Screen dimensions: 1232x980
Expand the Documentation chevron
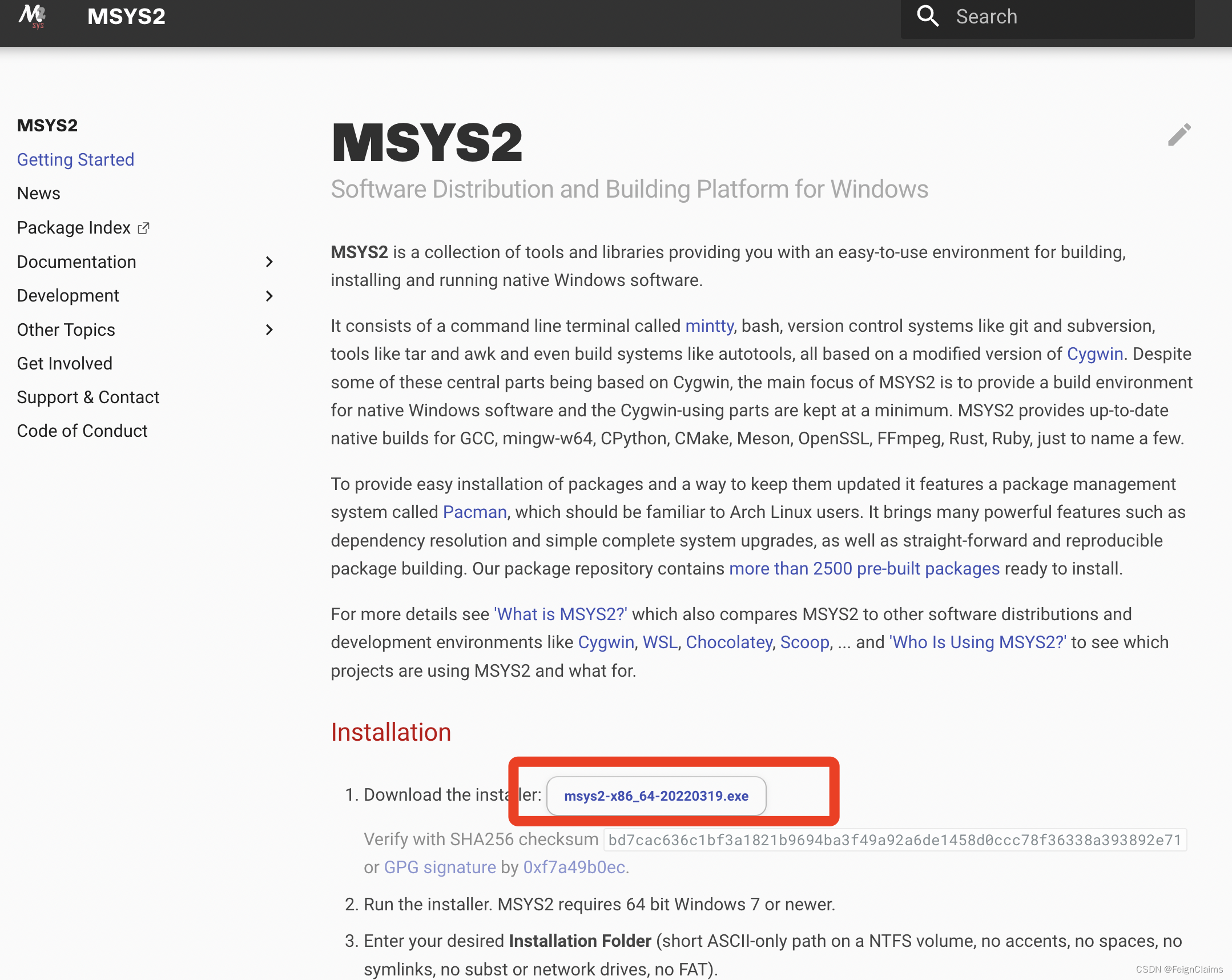point(269,262)
